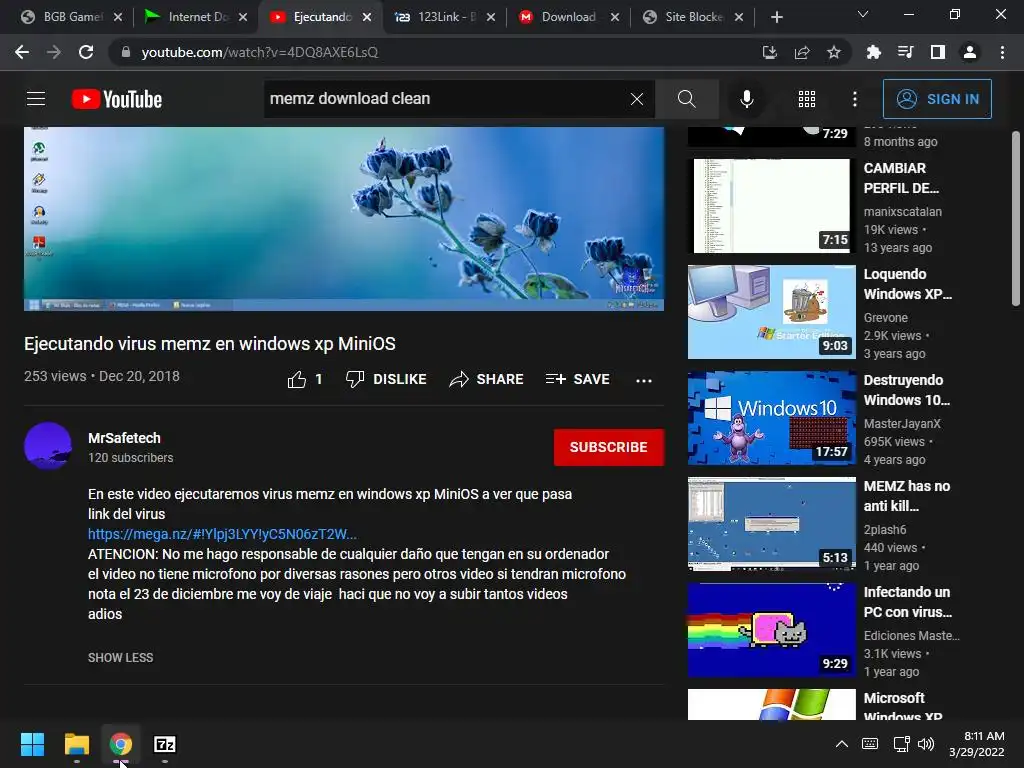Share this page icon in address bar
Viewport: 1024px width, 768px height.
coord(802,52)
